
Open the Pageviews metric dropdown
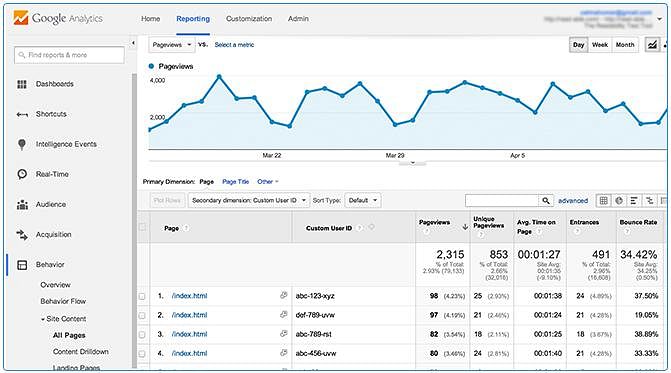172,44
